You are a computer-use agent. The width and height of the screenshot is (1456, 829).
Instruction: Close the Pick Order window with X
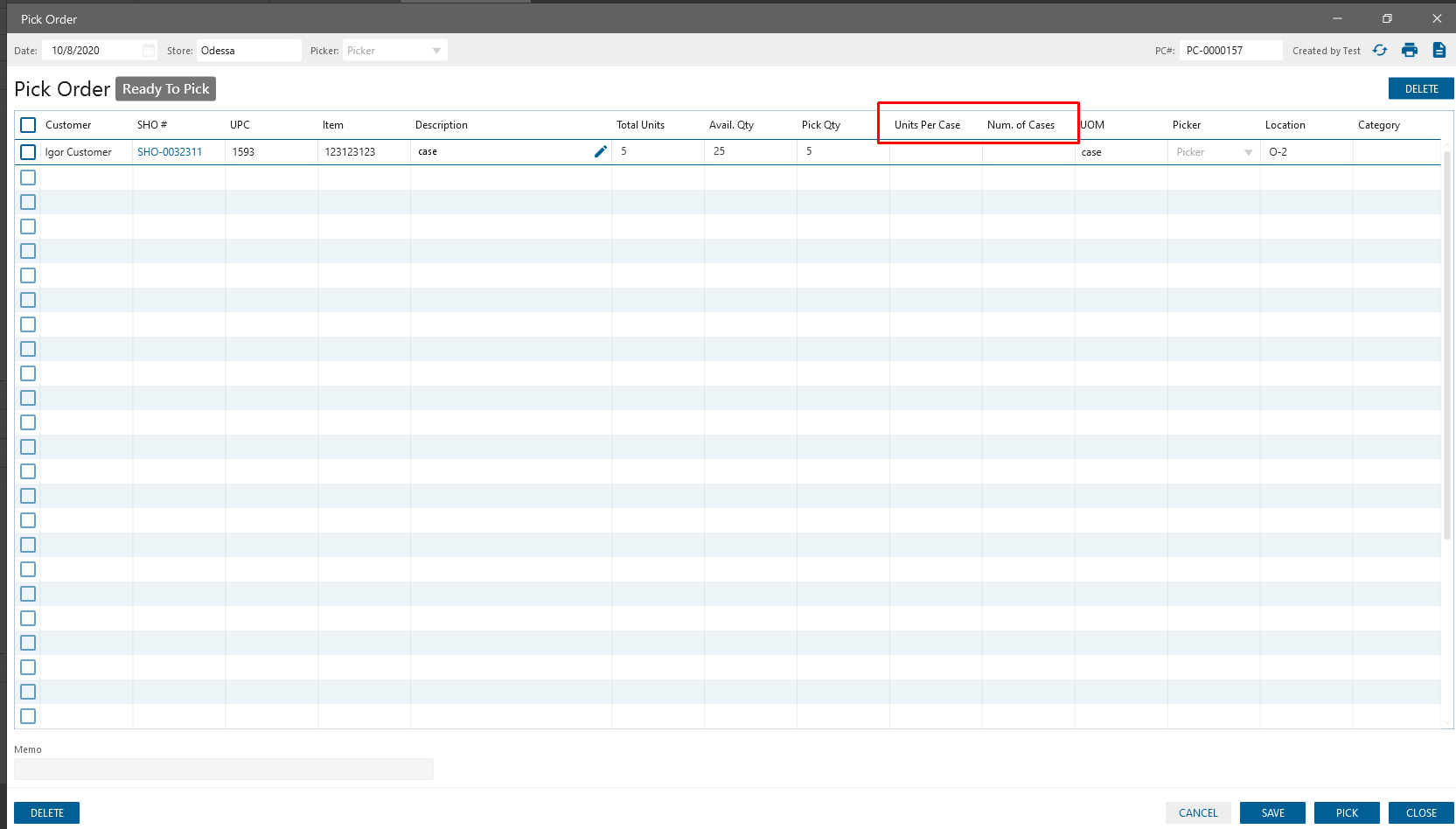pos(1437,18)
